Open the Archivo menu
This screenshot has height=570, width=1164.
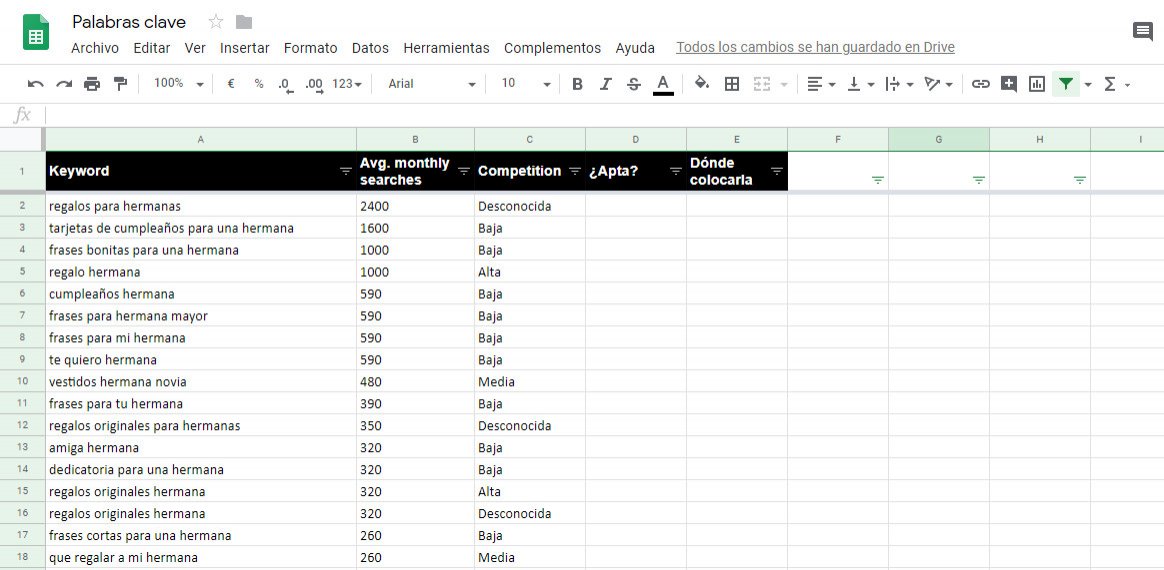pyautogui.click(x=94, y=48)
